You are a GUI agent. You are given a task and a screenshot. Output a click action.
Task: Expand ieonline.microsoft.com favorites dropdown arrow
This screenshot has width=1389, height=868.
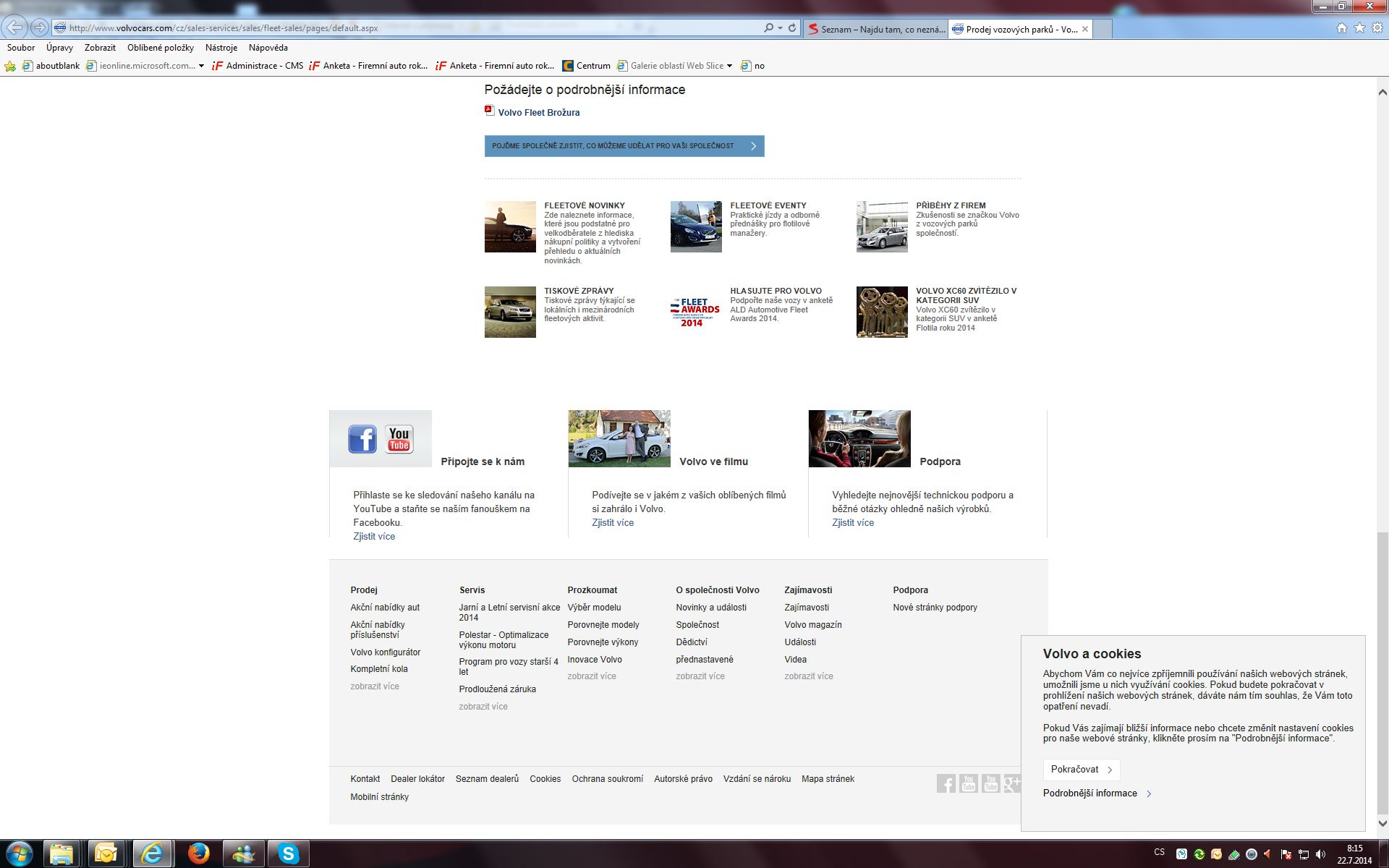201,66
